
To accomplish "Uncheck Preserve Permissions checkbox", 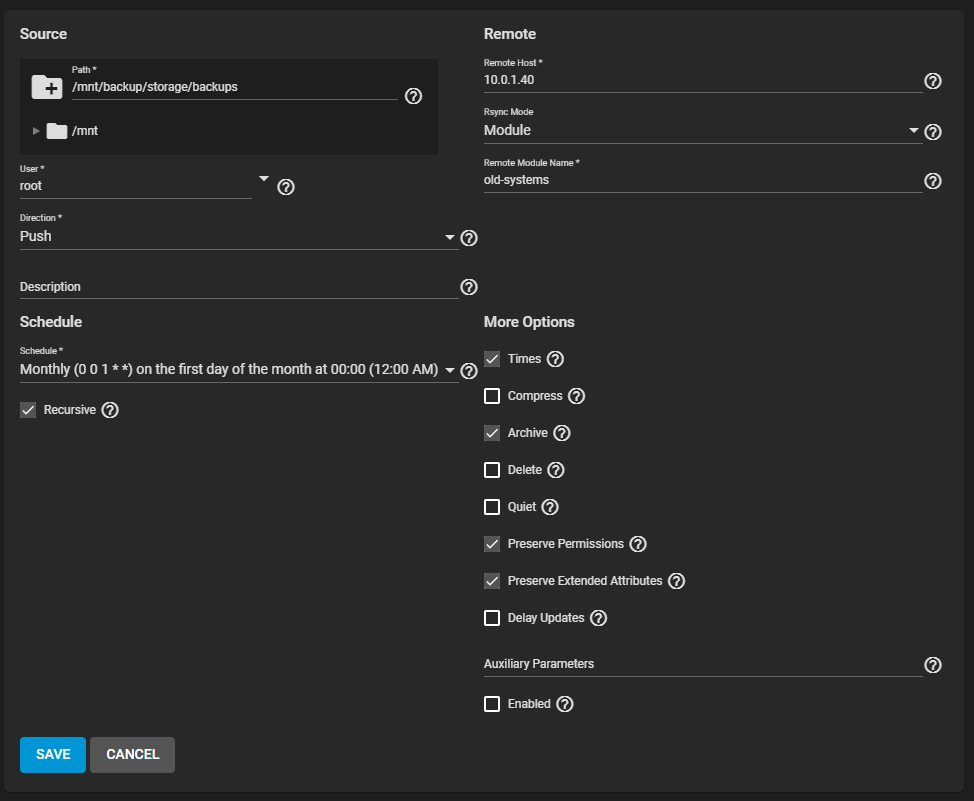I will click(x=492, y=544).
